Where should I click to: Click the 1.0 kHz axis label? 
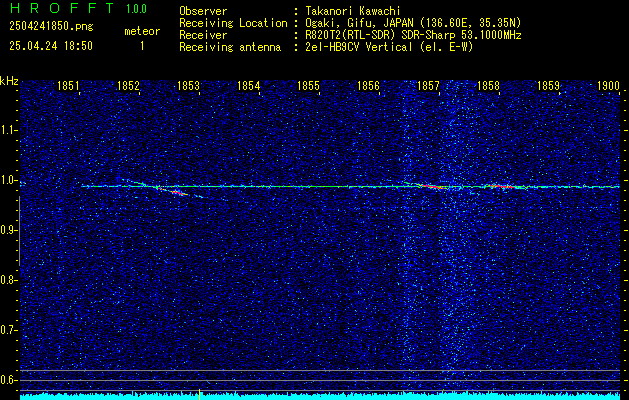point(8,181)
